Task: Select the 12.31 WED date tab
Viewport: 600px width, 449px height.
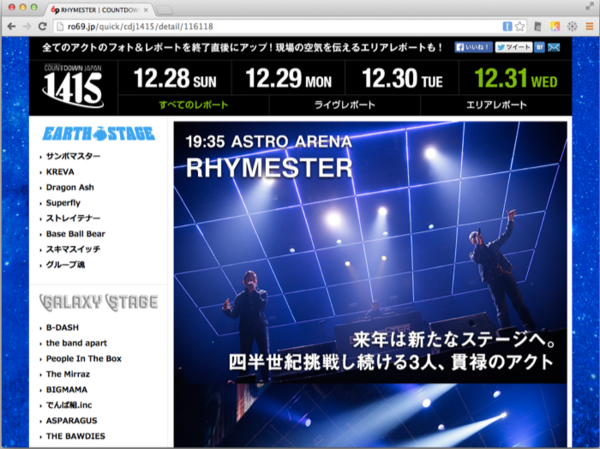Action: click(x=515, y=78)
